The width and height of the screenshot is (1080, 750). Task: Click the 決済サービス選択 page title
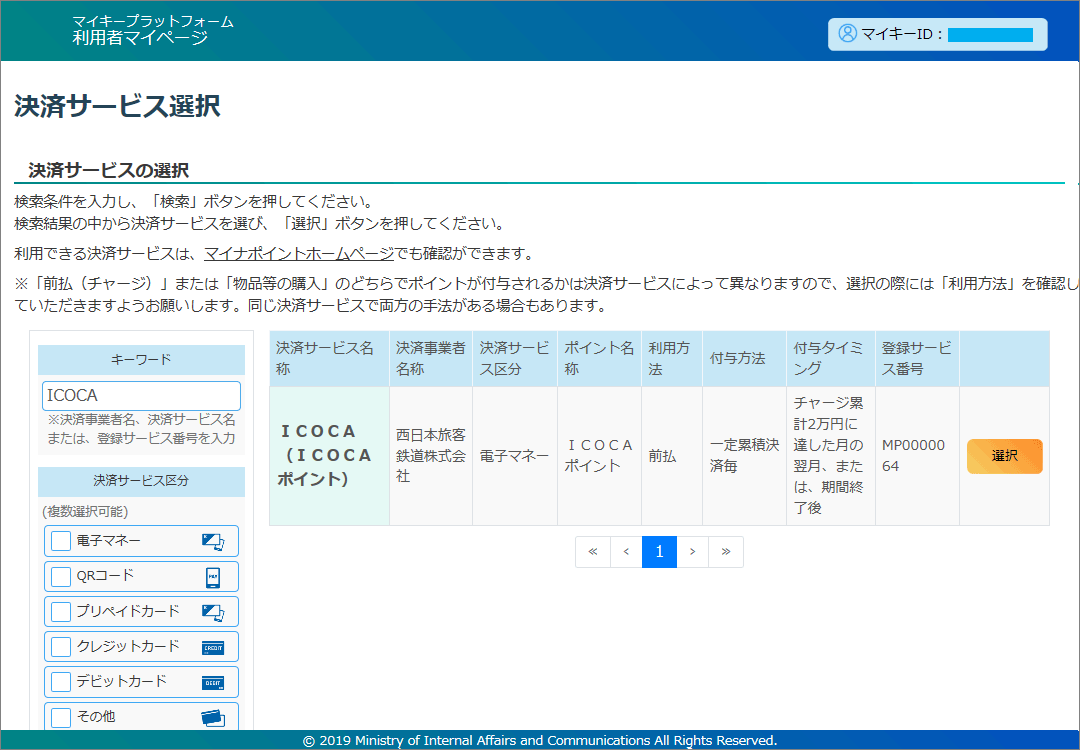[117, 107]
